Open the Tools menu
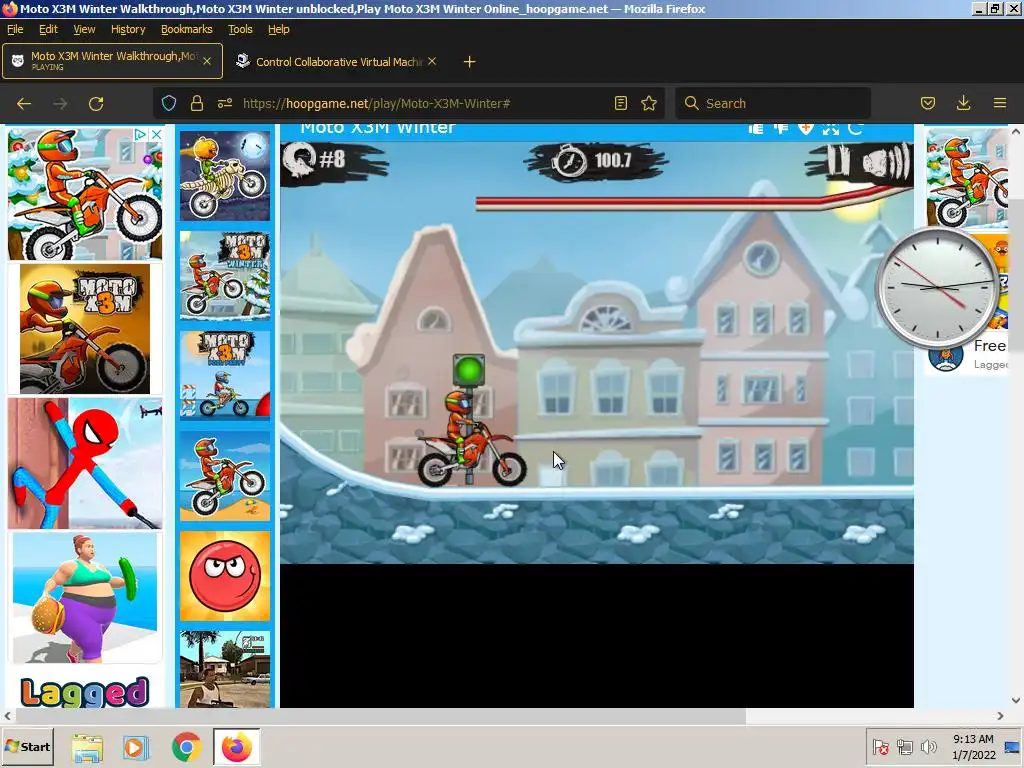Image resolution: width=1024 pixels, height=768 pixels. click(x=240, y=29)
